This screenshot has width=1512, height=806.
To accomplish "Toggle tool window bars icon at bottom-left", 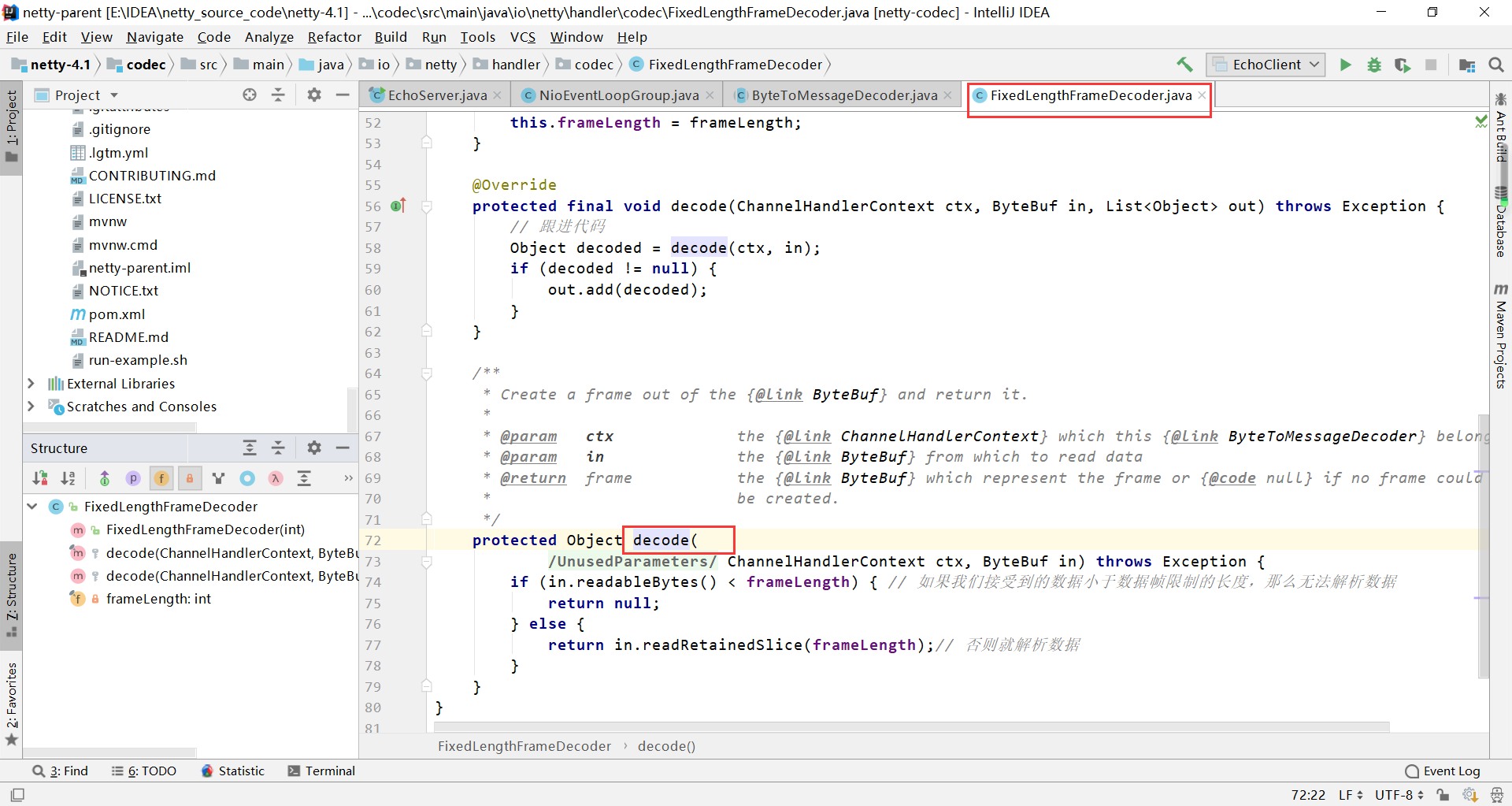I will point(17,795).
